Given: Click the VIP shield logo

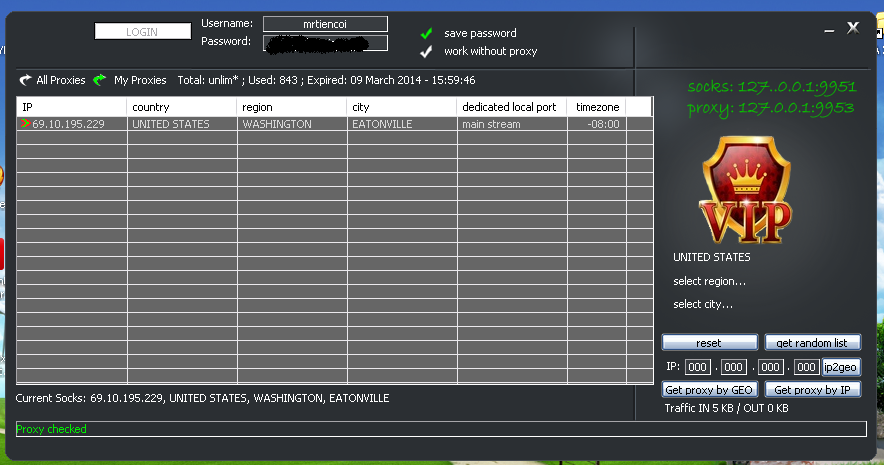Looking at the screenshot, I should [x=746, y=190].
